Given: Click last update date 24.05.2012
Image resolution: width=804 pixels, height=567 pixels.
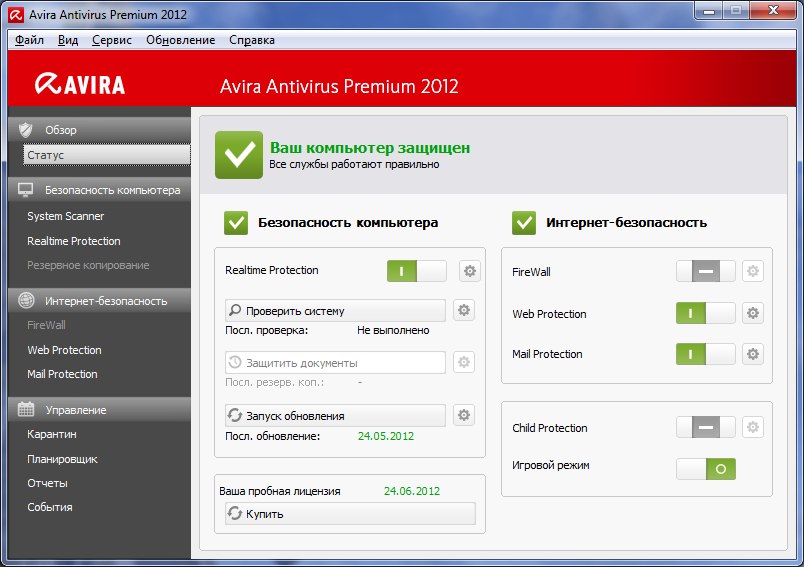Looking at the screenshot, I should tap(386, 436).
